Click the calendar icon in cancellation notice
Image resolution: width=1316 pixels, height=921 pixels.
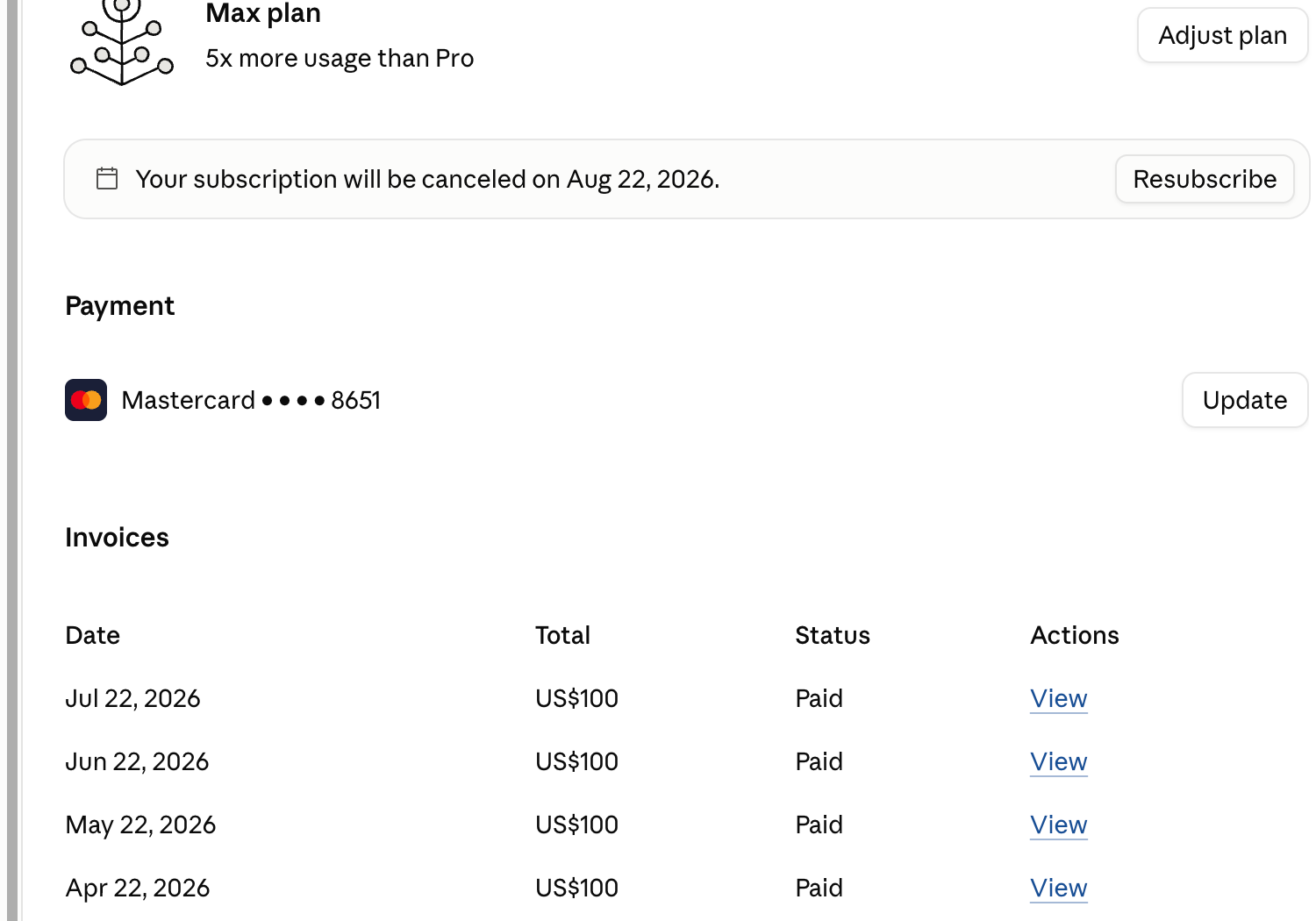[x=107, y=179]
